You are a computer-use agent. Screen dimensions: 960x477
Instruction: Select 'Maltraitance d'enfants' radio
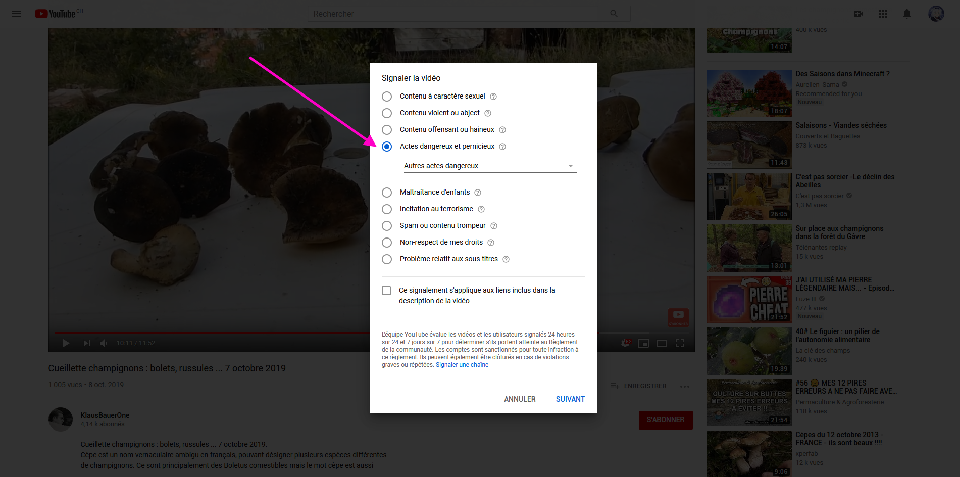386,192
